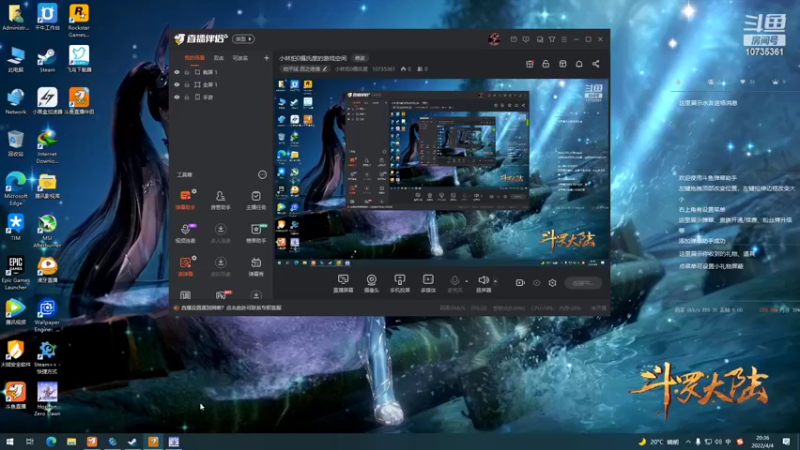The height and width of the screenshot is (450, 800).
Task: Click the share icon at top-right of preview header
Action: pyautogui.click(x=595, y=64)
